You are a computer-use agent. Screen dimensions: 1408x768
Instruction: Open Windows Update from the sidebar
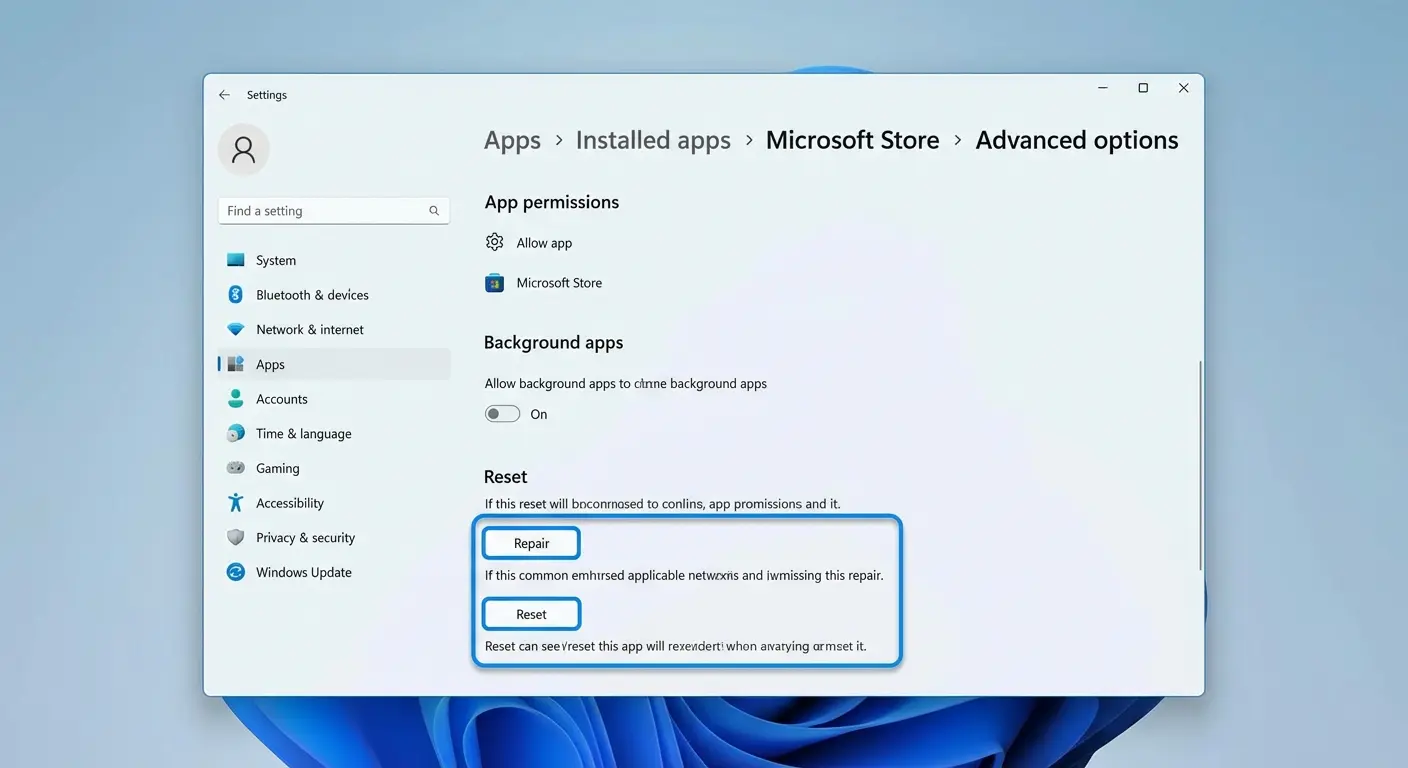click(x=303, y=572)
